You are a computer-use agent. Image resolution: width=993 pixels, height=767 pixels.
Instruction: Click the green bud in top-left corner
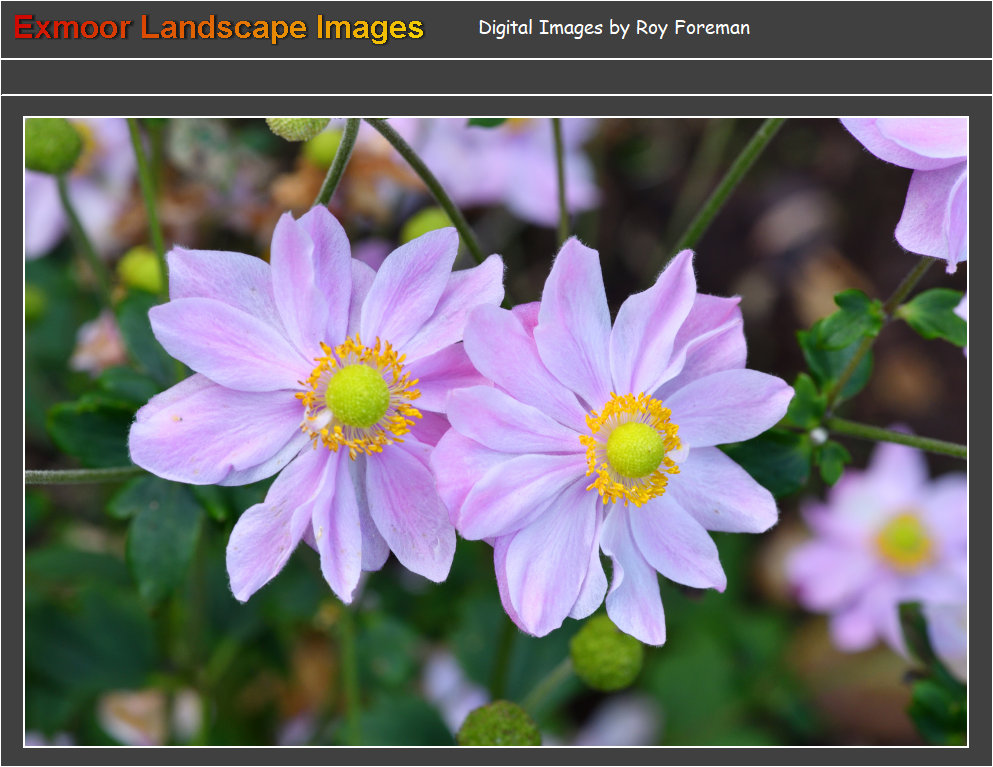52,145
